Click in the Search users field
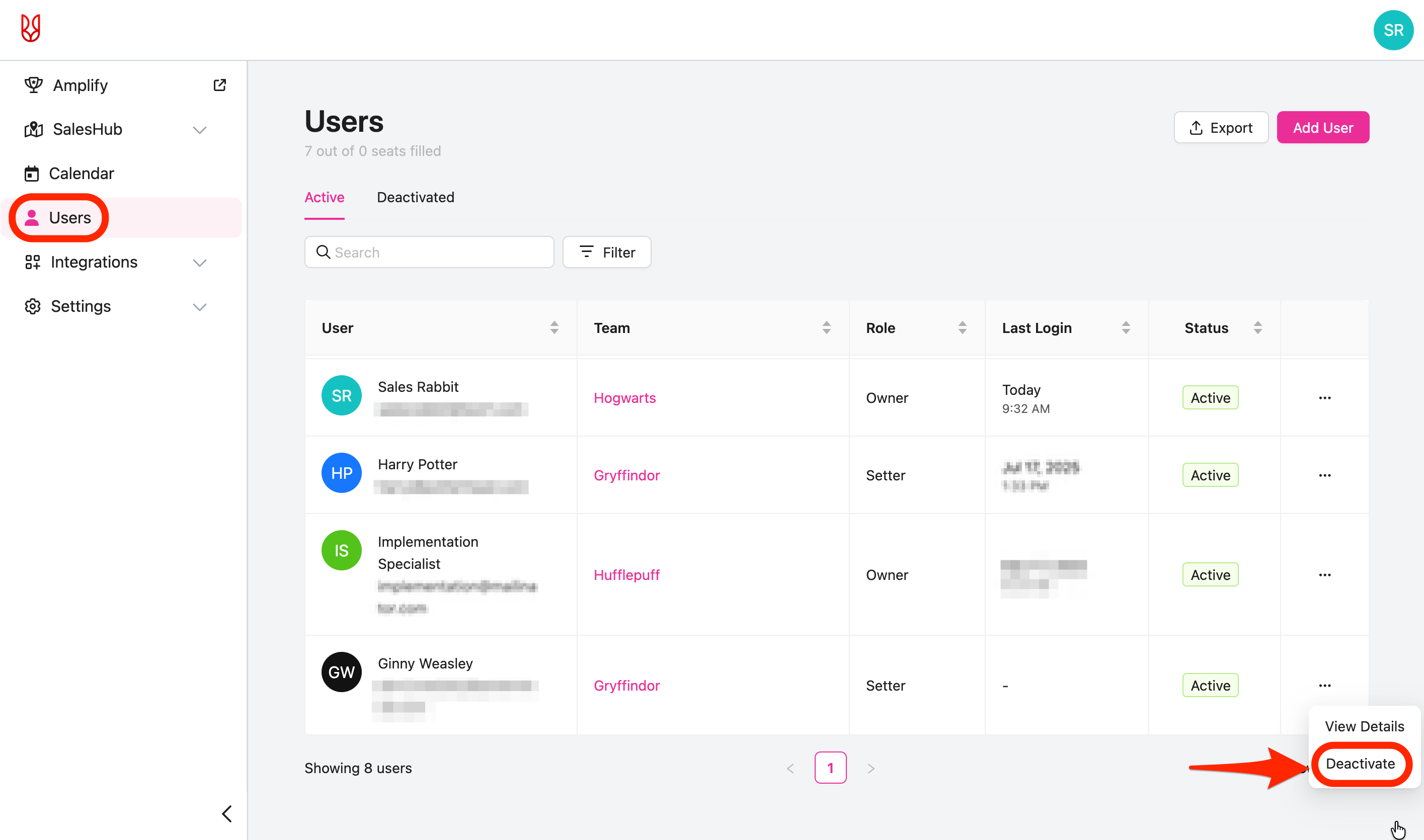The image size is (1424, 840). point(436,252)
